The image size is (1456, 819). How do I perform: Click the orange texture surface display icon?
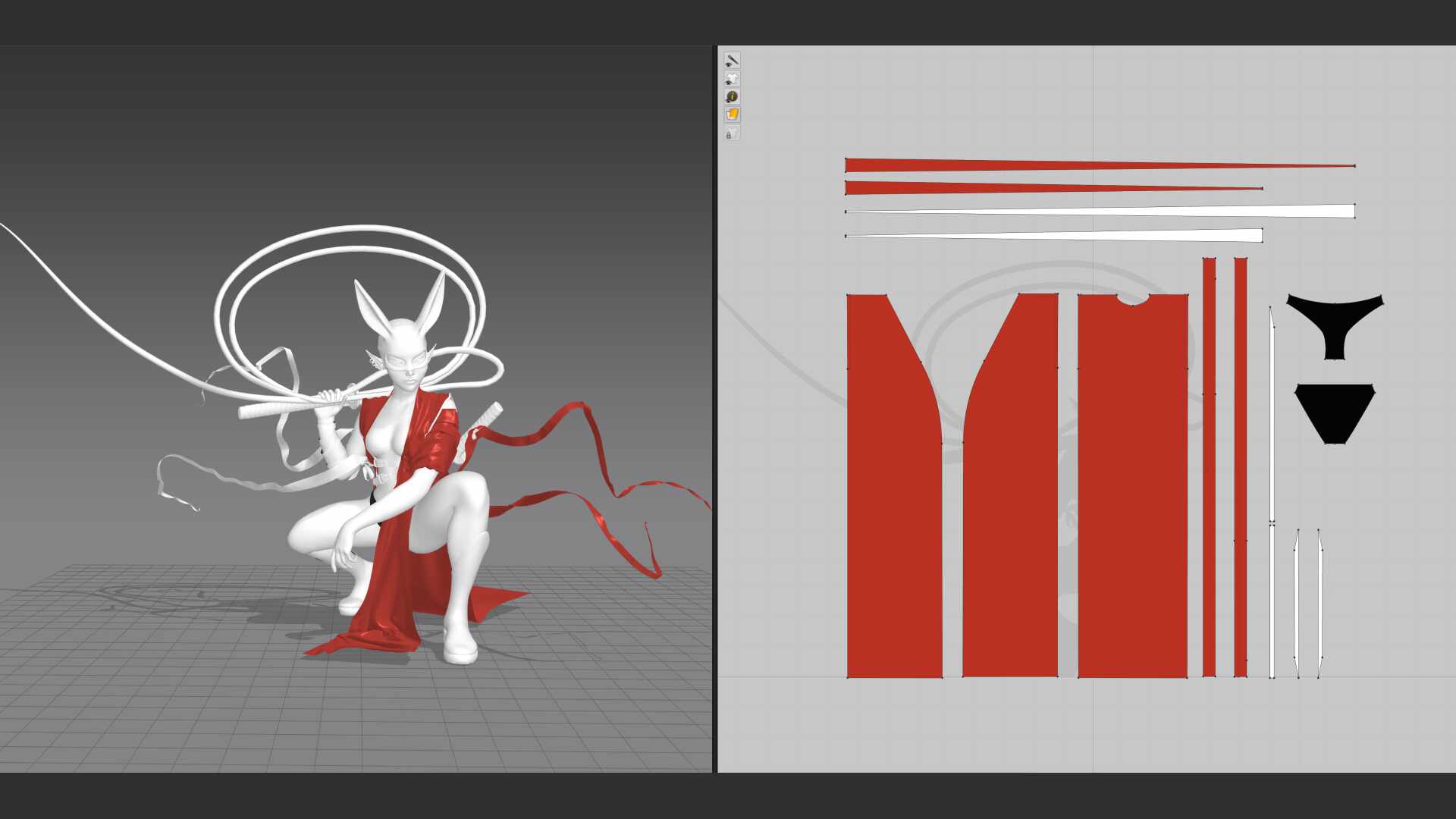(x=732, y=115)
